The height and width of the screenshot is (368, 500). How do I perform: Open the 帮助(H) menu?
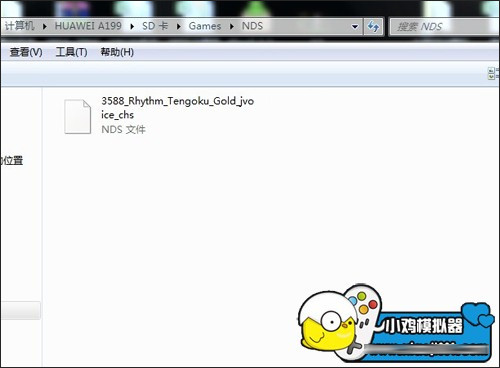(x=117, y=52)
